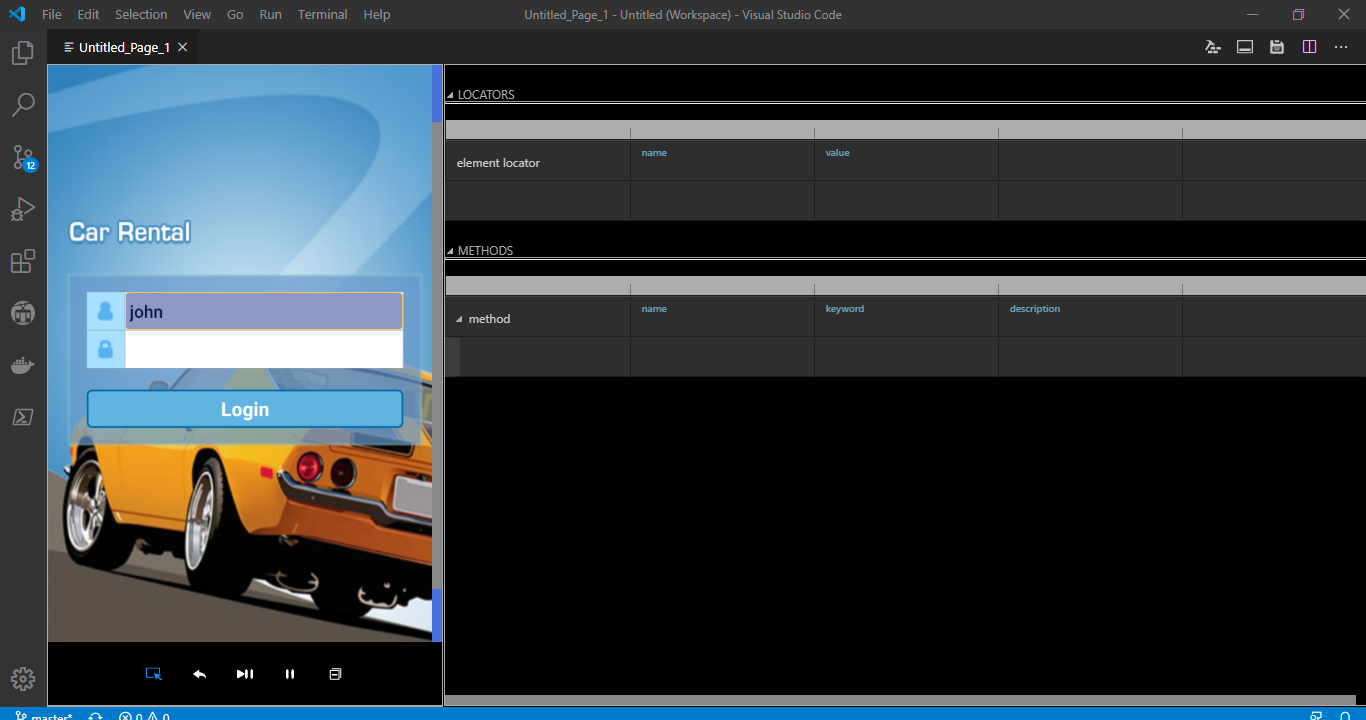
Task: Click the username field containing john
Action: pos(264,311)
